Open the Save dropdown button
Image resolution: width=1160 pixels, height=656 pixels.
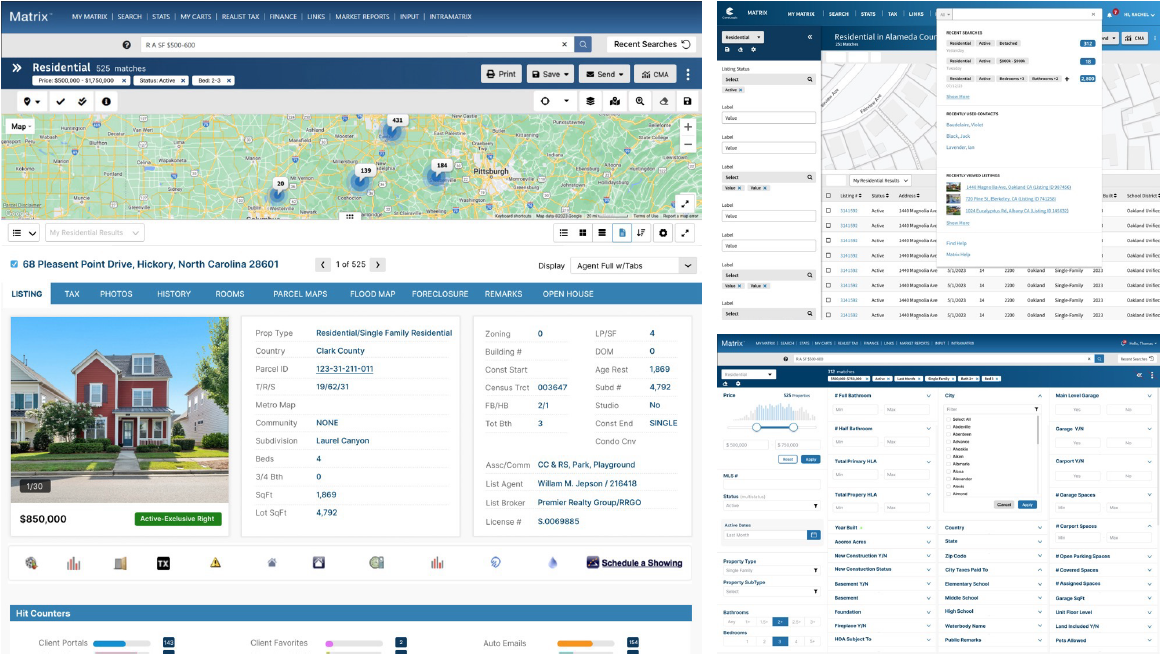(551, 74)
